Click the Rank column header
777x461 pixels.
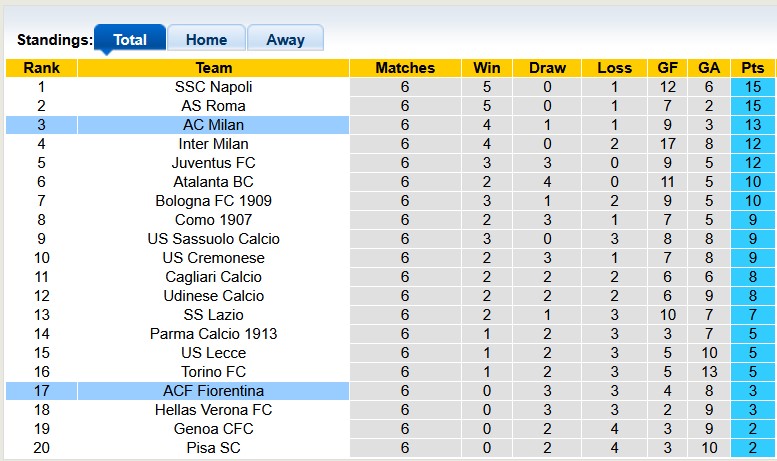41,68
